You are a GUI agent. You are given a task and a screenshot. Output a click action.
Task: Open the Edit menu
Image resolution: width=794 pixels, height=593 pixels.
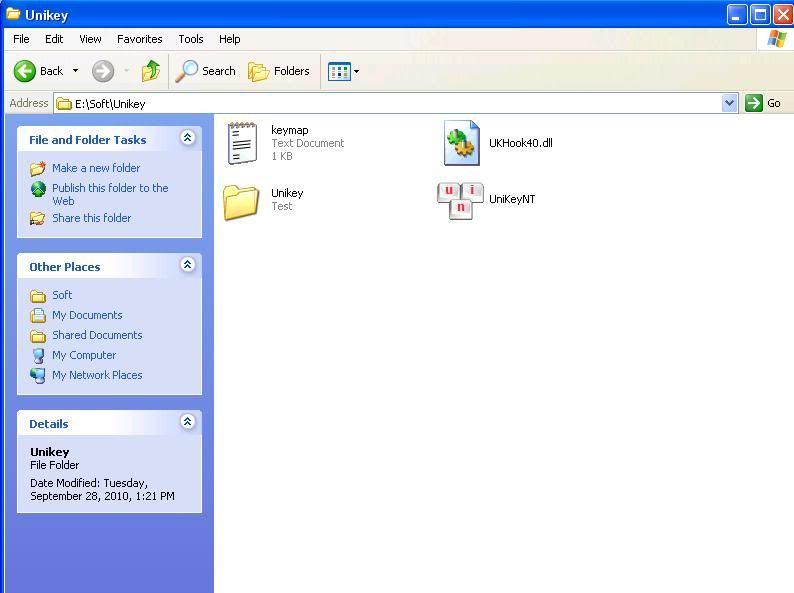click(54, 39)
